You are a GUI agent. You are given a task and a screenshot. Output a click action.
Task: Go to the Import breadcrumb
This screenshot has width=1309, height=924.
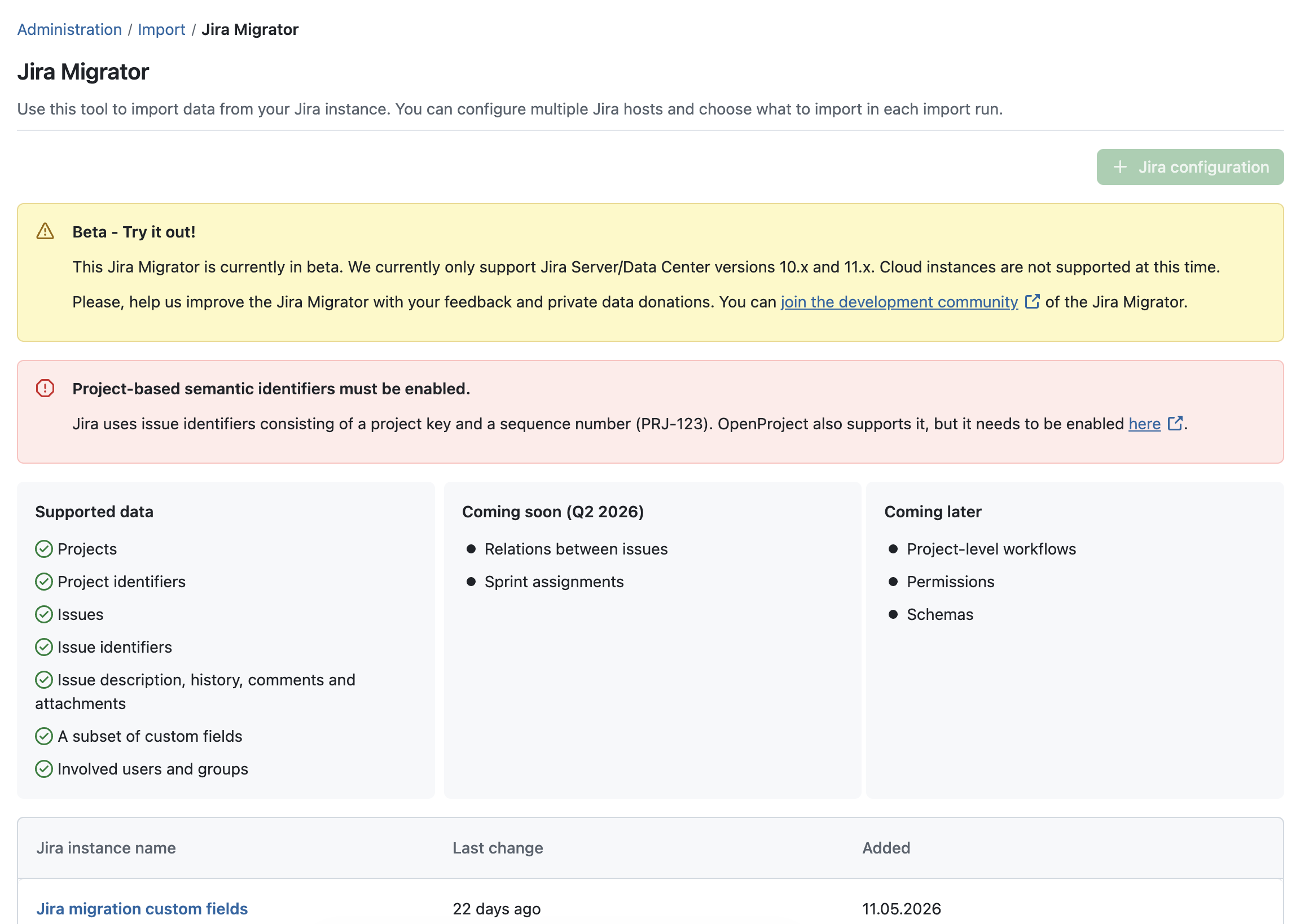[161, 30]
